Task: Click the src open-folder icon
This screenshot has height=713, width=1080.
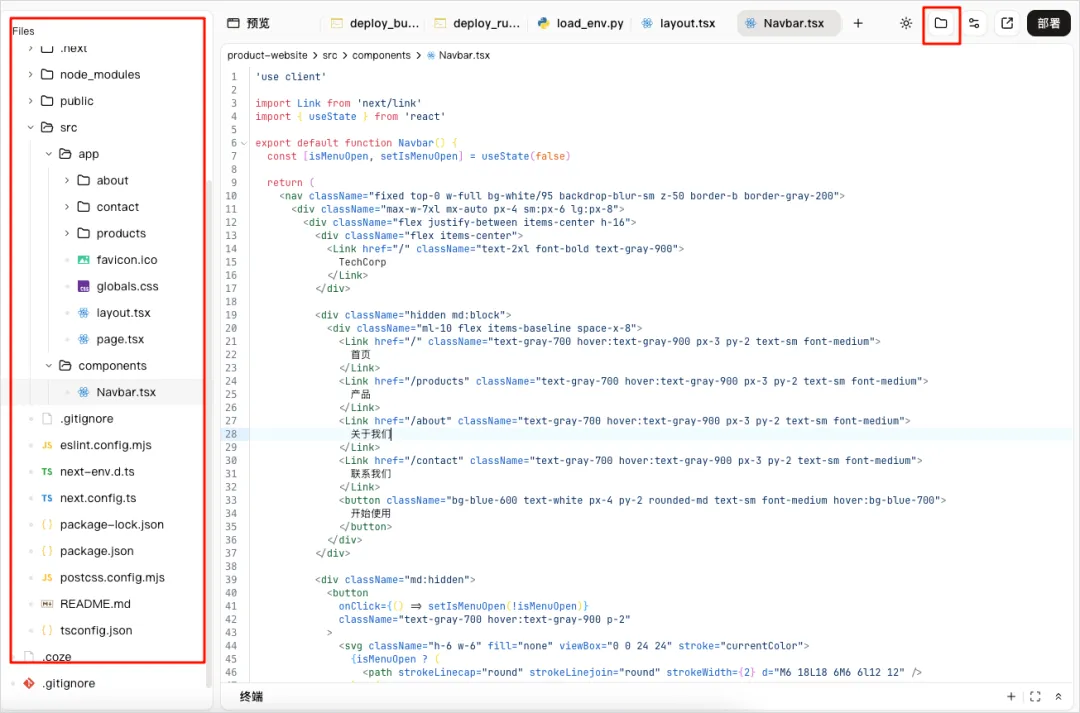Action: (47, 127)
